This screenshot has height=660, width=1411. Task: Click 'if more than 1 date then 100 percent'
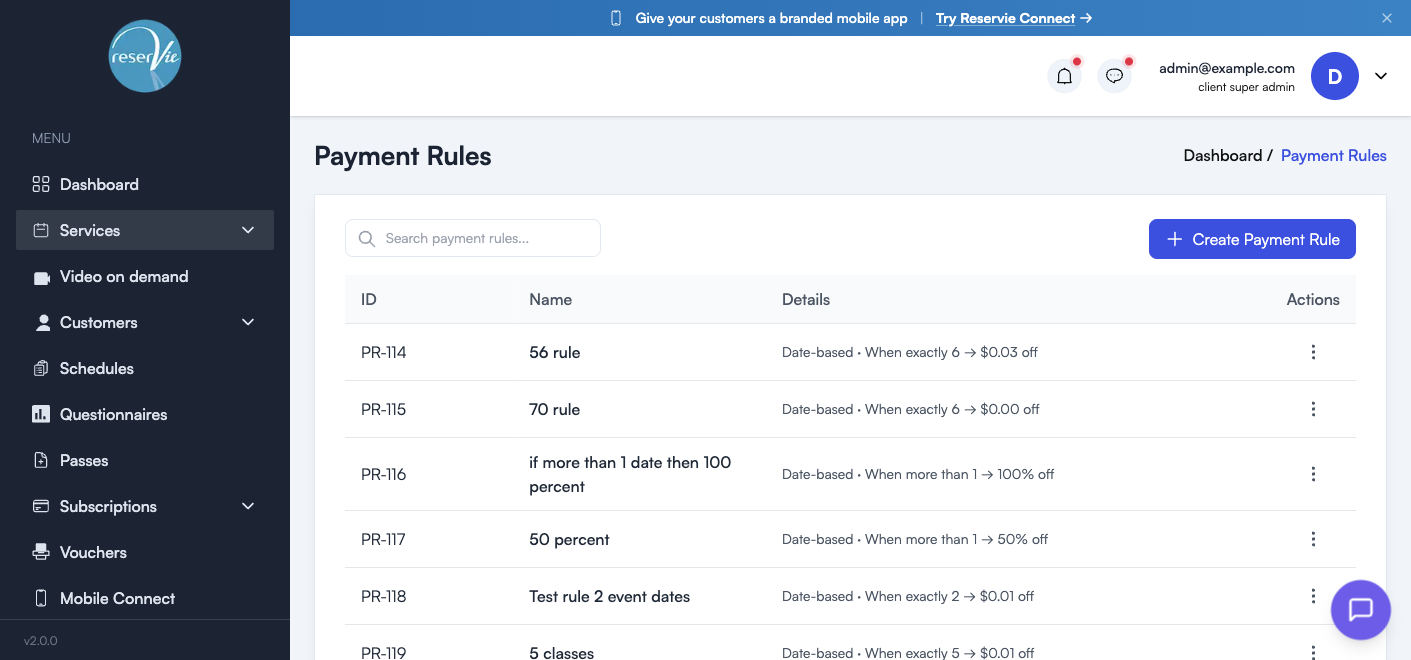coord(630,474)
